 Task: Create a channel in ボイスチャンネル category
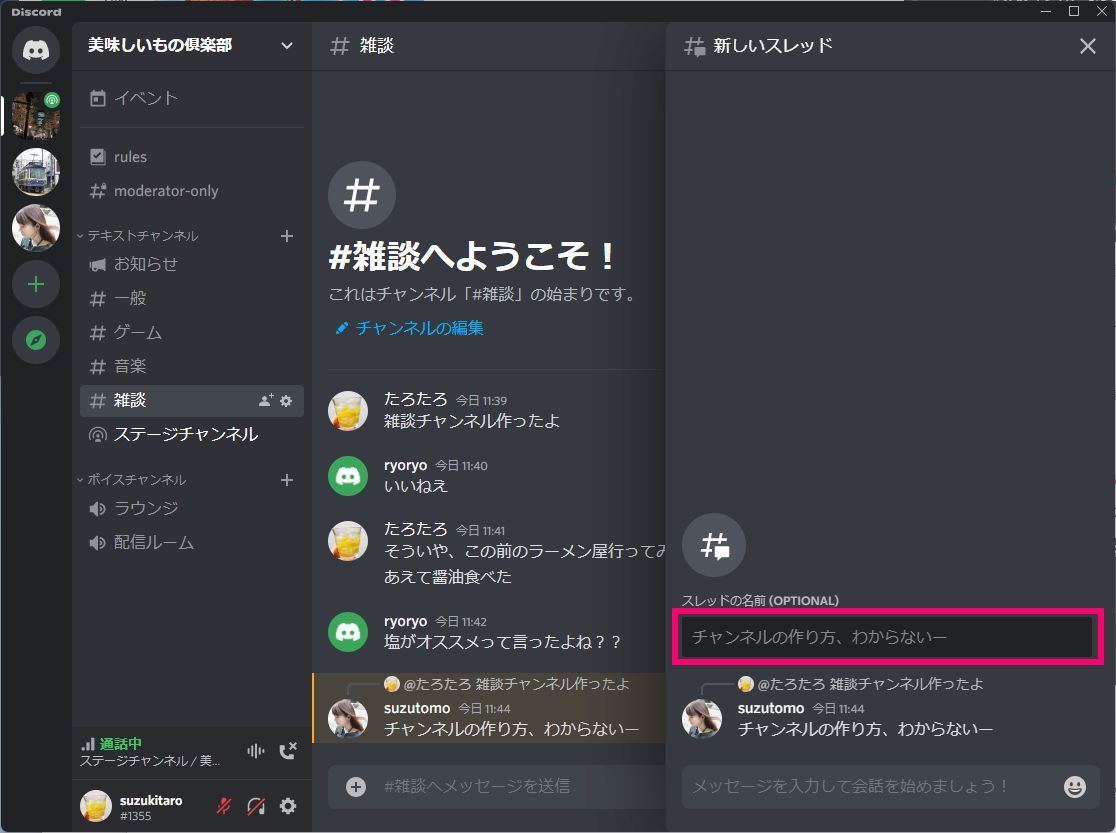point(287,480)
